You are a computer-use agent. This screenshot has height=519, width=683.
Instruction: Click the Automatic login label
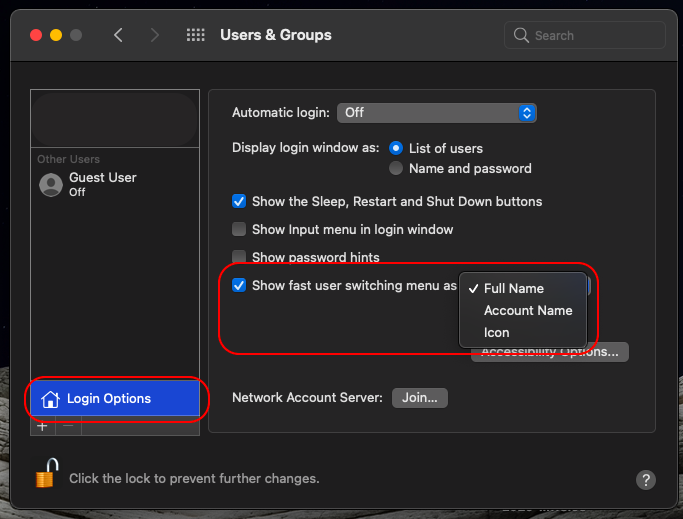pos(281,112)
